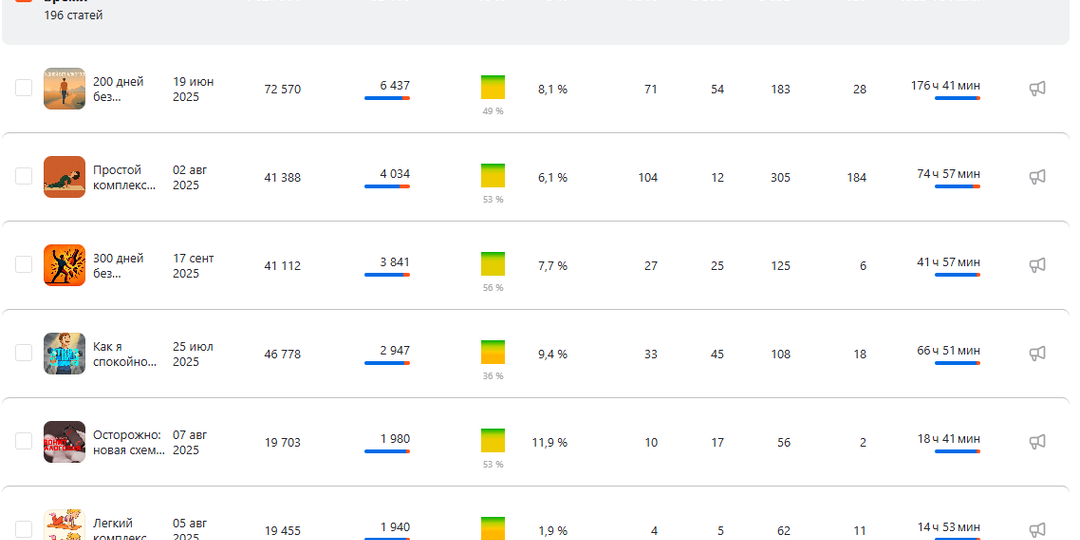The width and height of the screenshot is (1080, 540).
Task: Click the 196 статей count label
Action: (x=73, y=15)
